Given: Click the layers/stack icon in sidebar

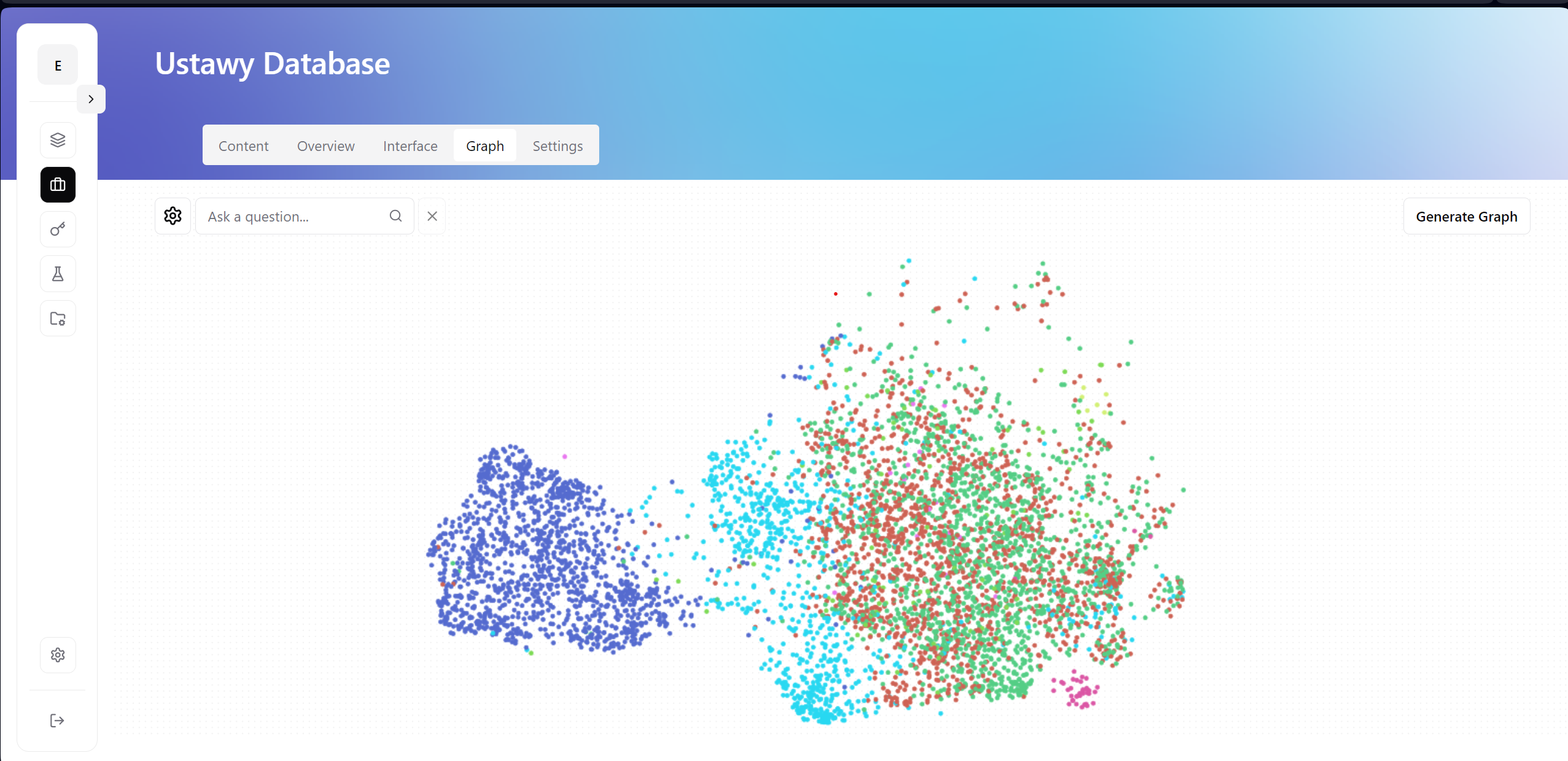Looking at the screenshot, I should [57, 139].
